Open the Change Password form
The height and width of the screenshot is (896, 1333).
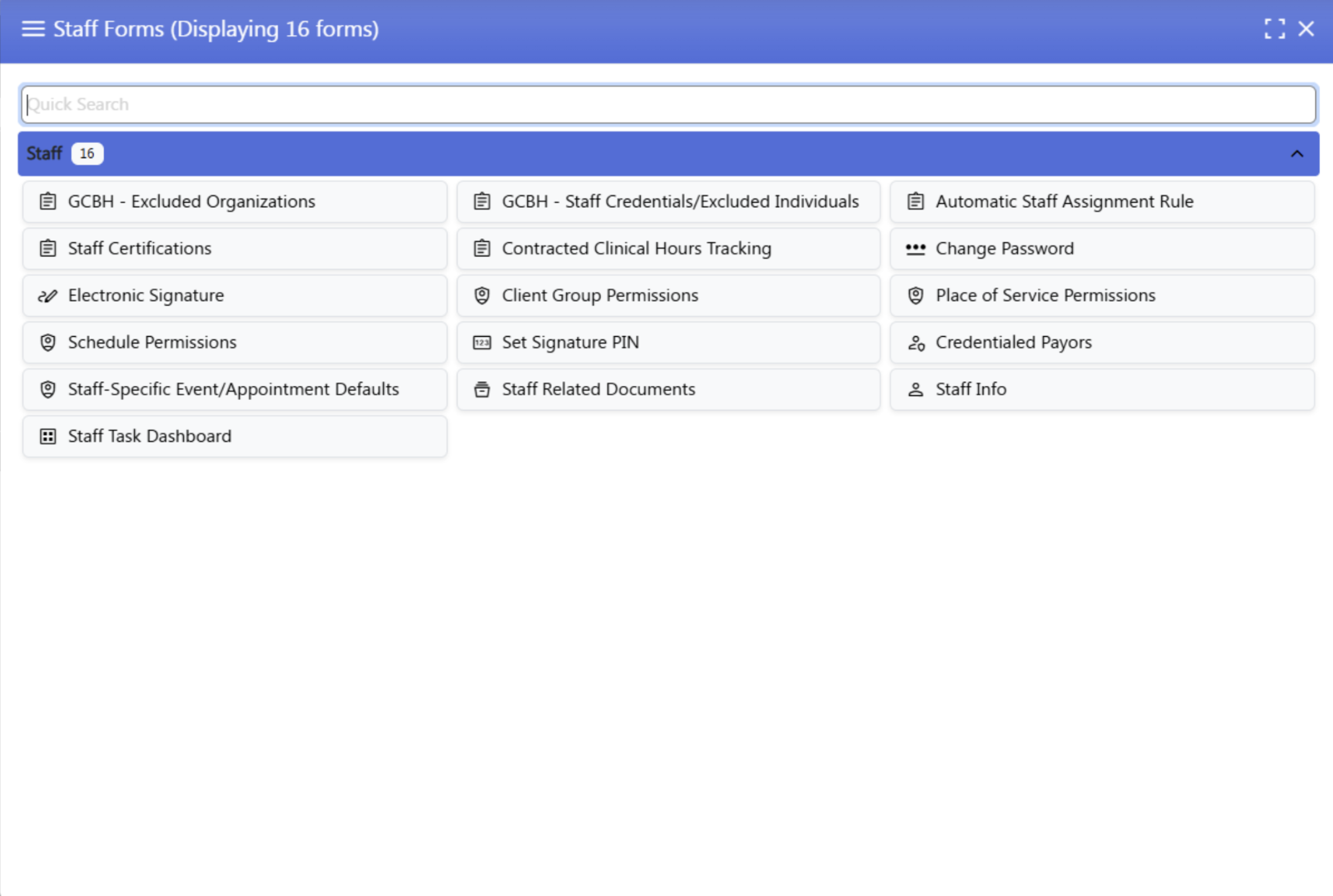pyautogui.click(x=1102, y=248)
